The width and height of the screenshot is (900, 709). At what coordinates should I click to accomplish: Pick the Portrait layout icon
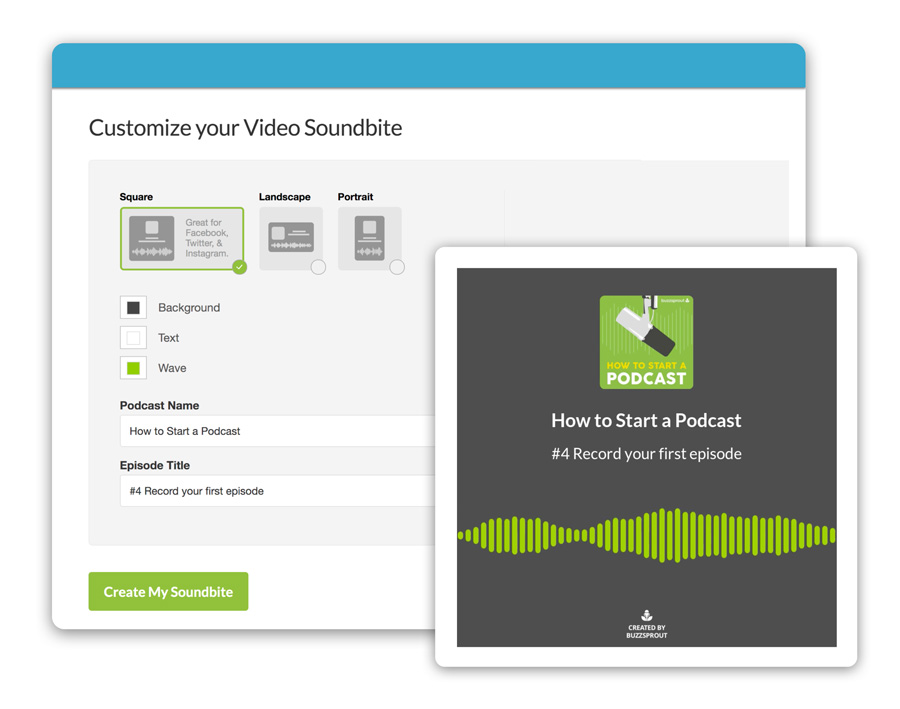(x=370, y=238)
